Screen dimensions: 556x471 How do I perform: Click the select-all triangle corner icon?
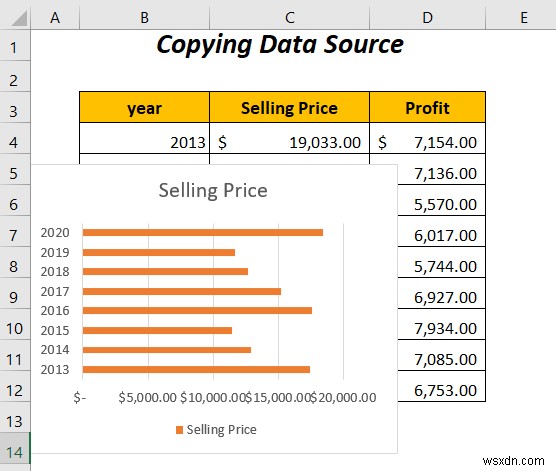coord(18,18)
